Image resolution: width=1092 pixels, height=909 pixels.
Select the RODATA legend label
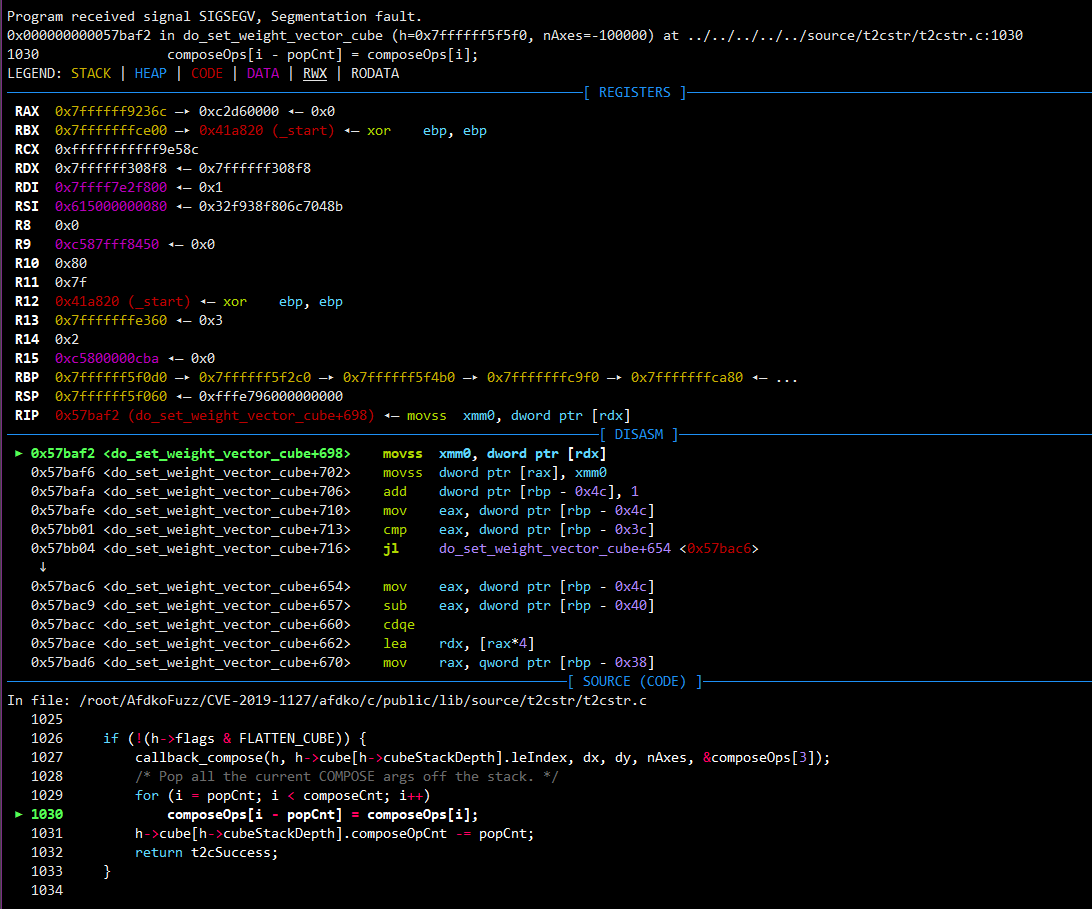coord(375,73)
